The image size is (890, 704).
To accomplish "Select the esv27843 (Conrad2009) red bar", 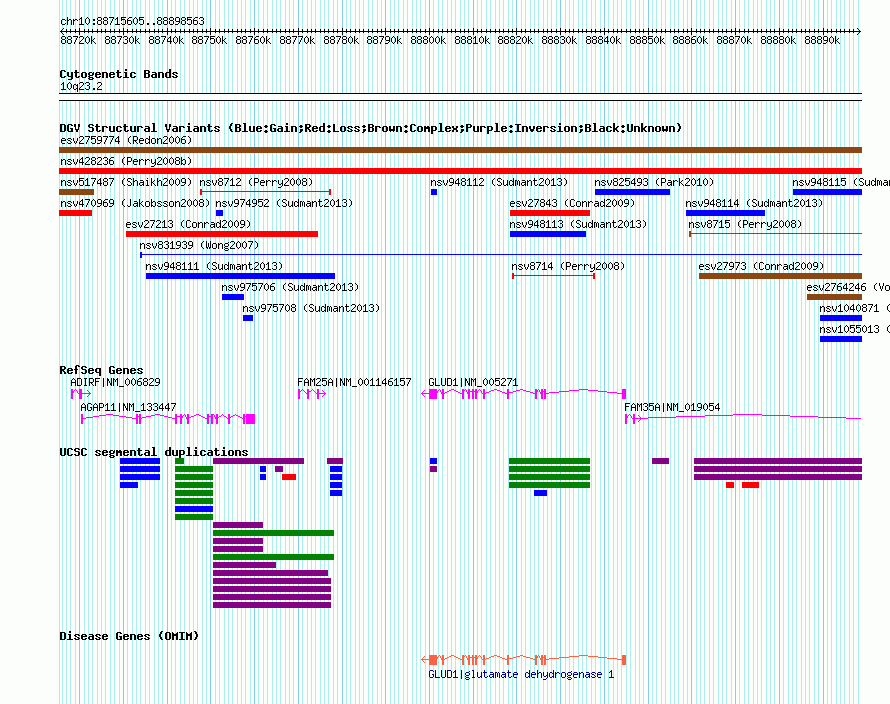I will pos(550,213).
